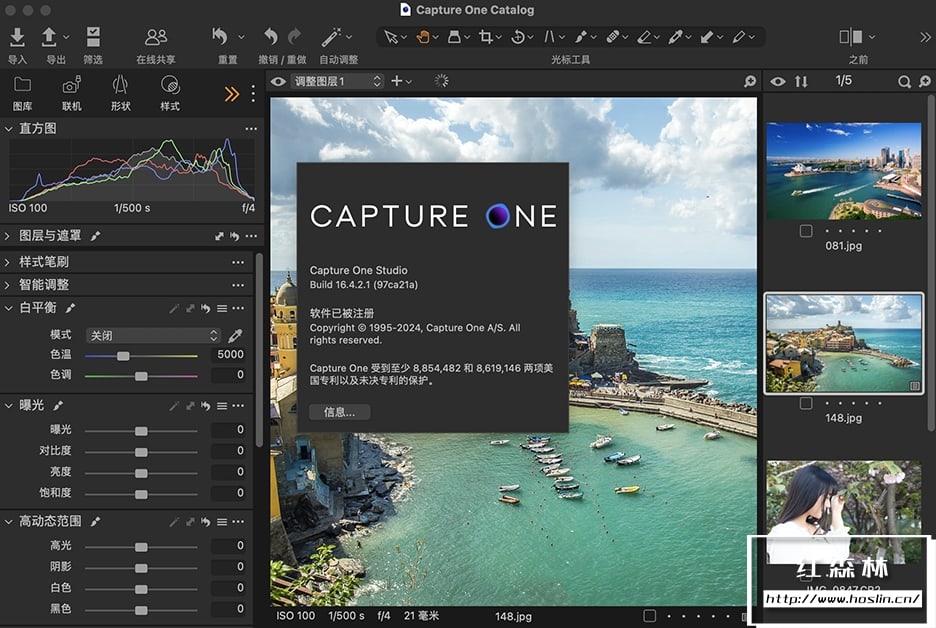Click the Auto Adjust (自动调整) magic wand
The image size is (936, 628).
(x=331, y=38)
